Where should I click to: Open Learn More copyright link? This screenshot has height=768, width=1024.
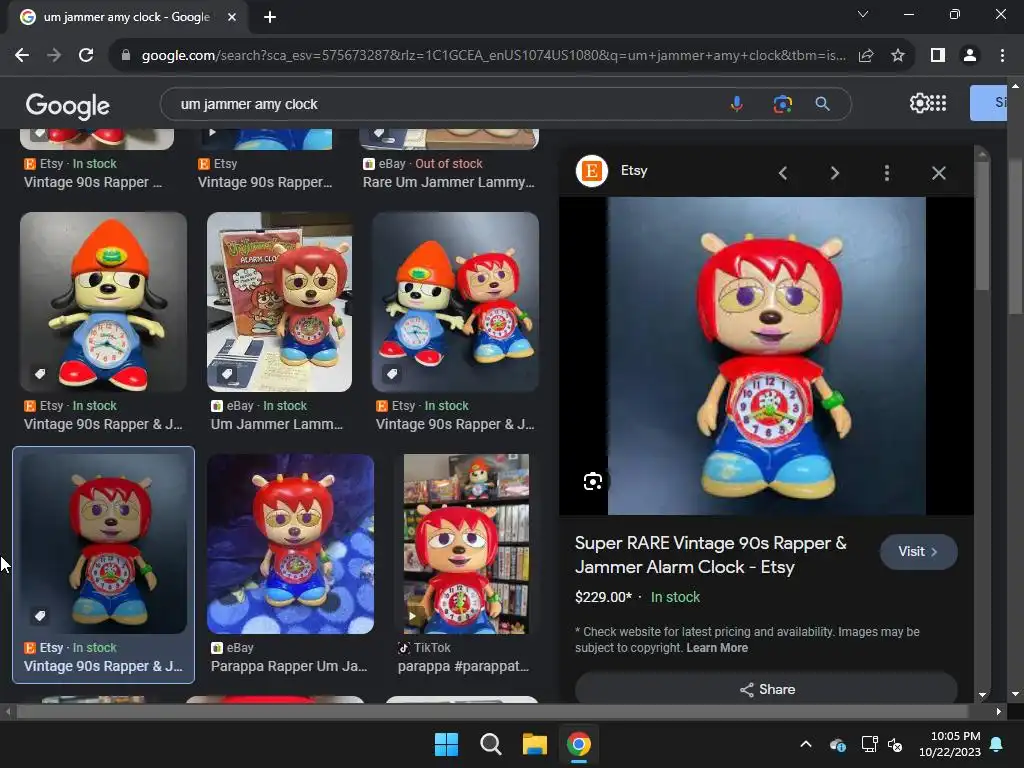pyautogui.click(x=716, y=648)
